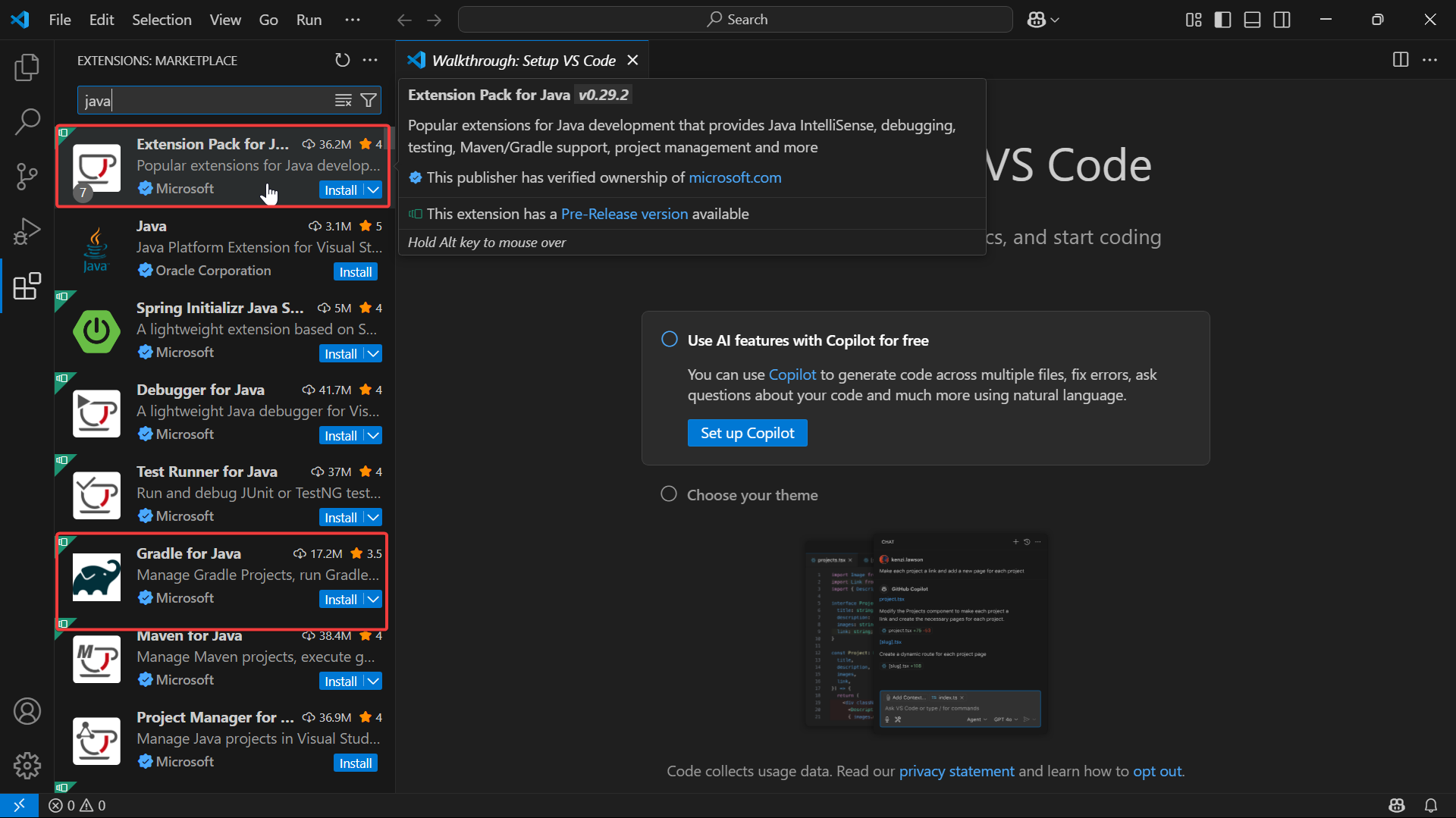1456x818 pixels.
Task: Select the Walkthrough: Setup VS Code tab
Action: [522, 61]
